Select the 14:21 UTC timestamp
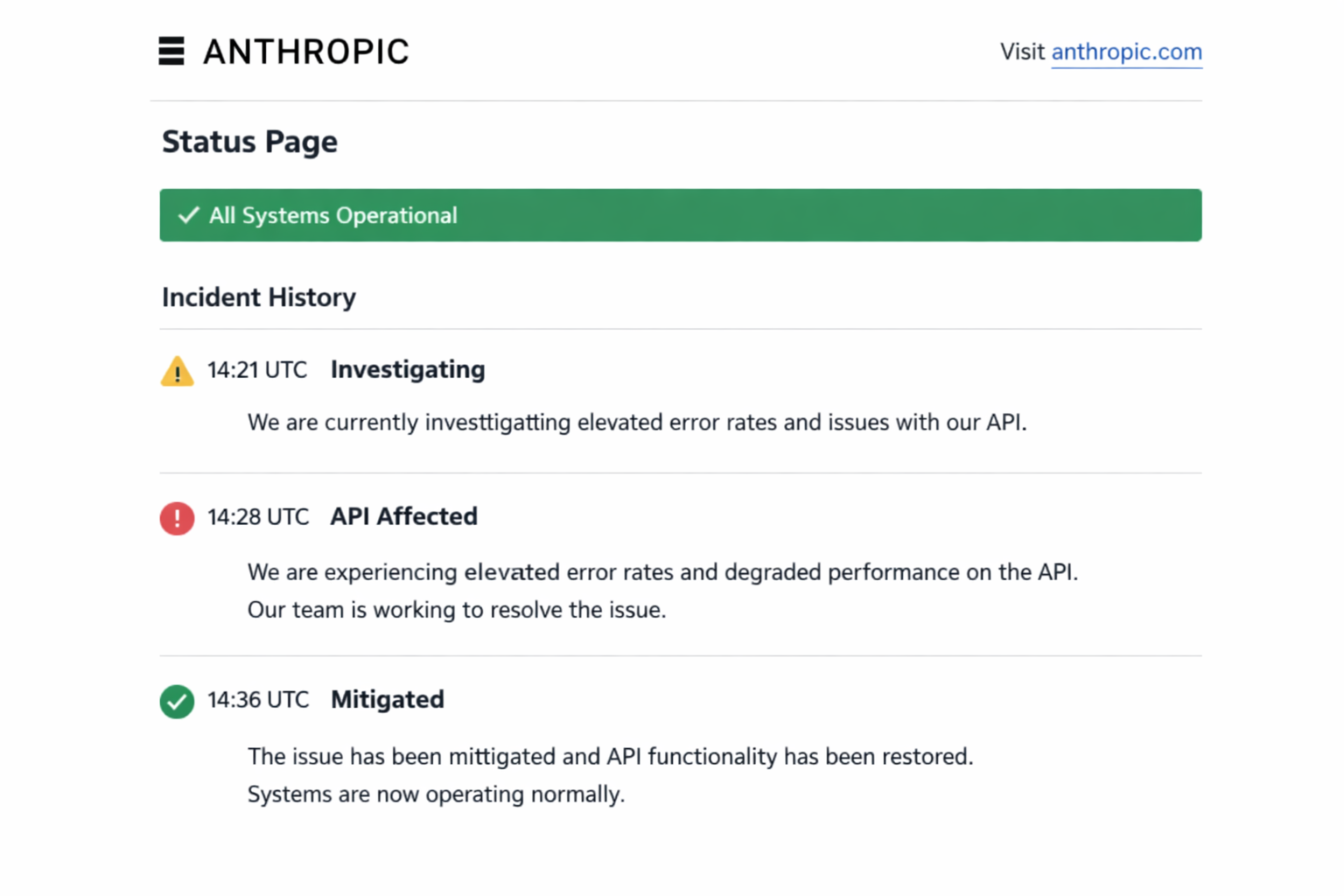Viewport: 1344px width, 896px height. point(257,370)
